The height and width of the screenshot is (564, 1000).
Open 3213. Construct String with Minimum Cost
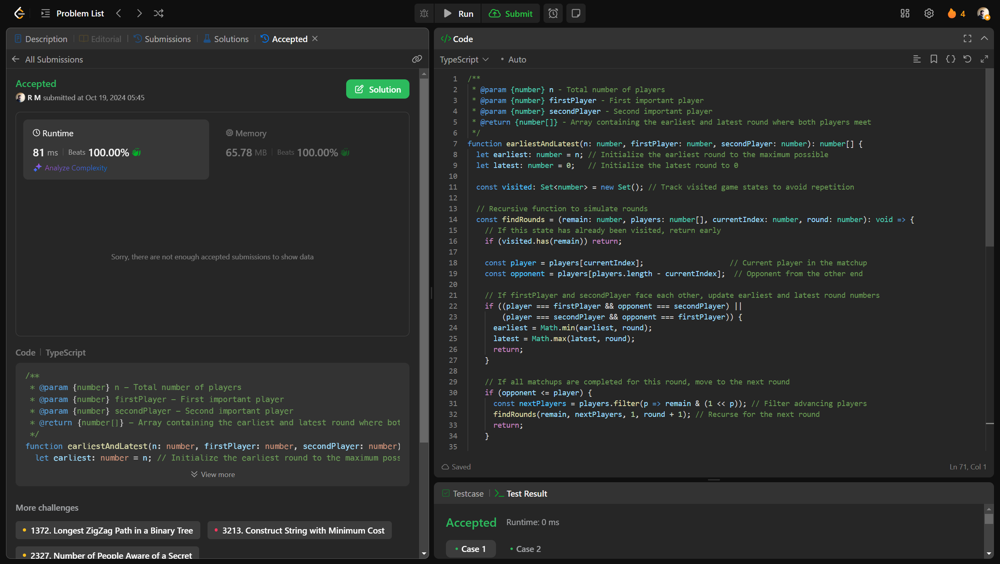point(300,530)
